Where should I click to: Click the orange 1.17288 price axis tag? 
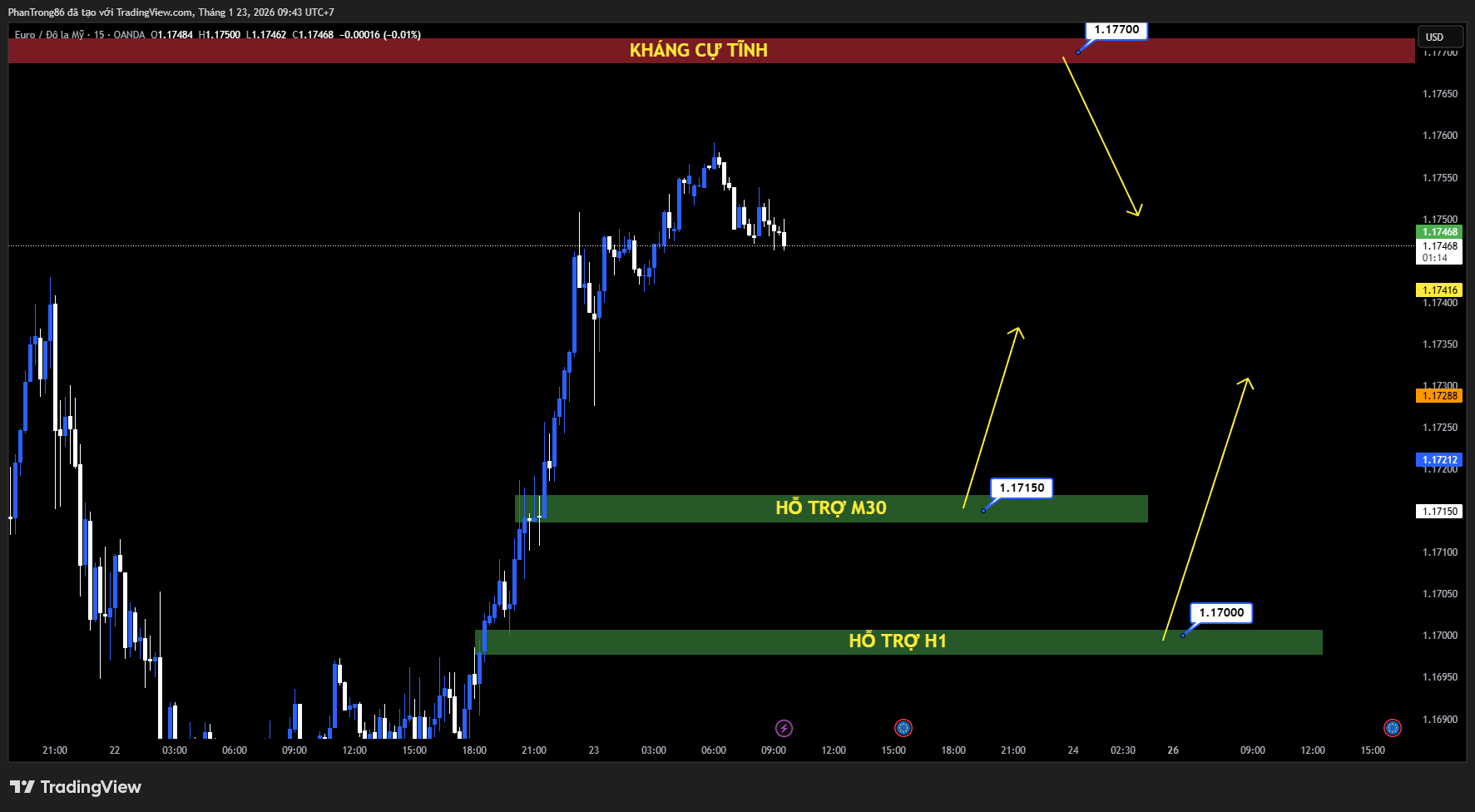point(1439,396)
